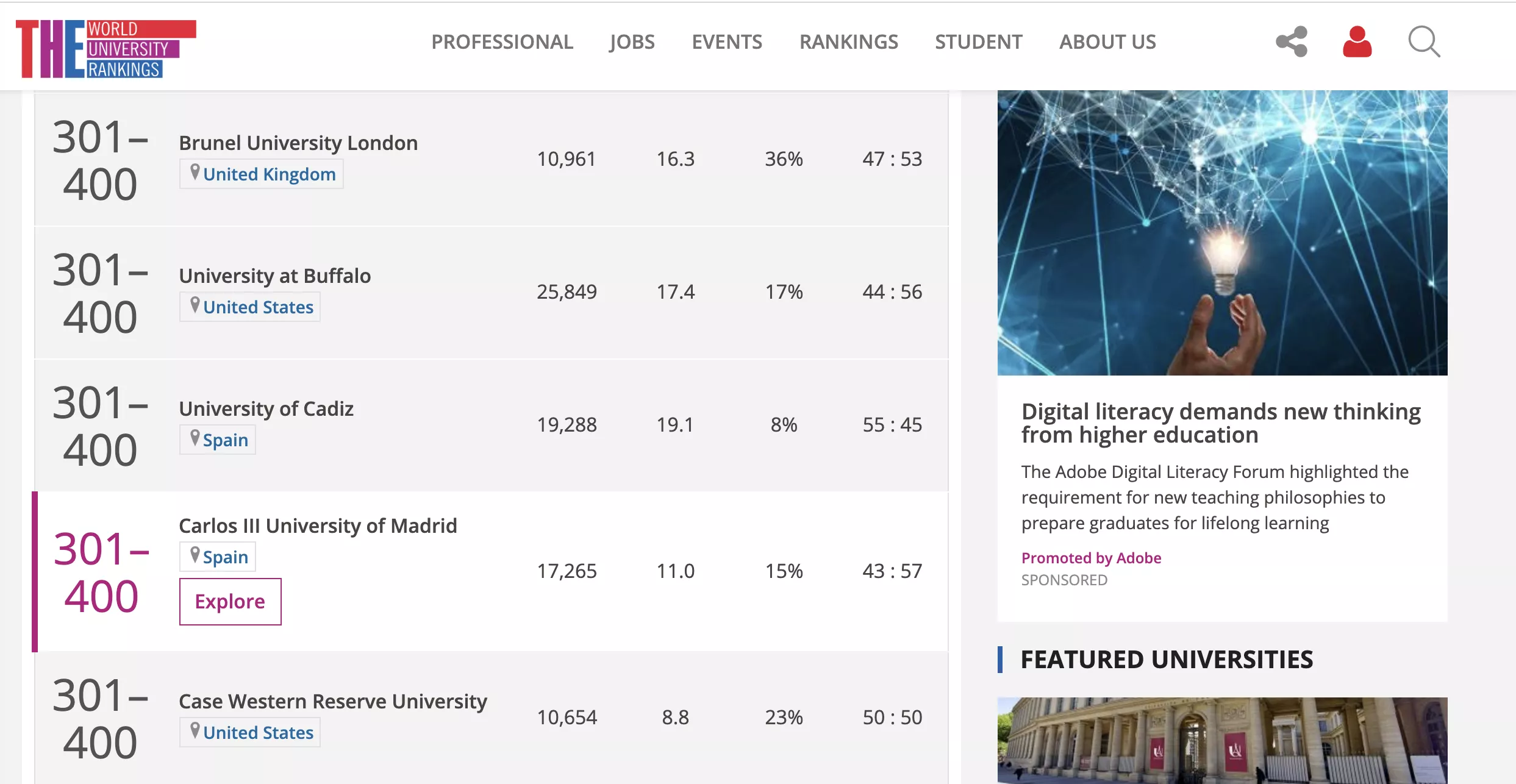Screen dimensions: 1516x784
Task: Open the EVENTS navigation item
Action: point(727,41)
